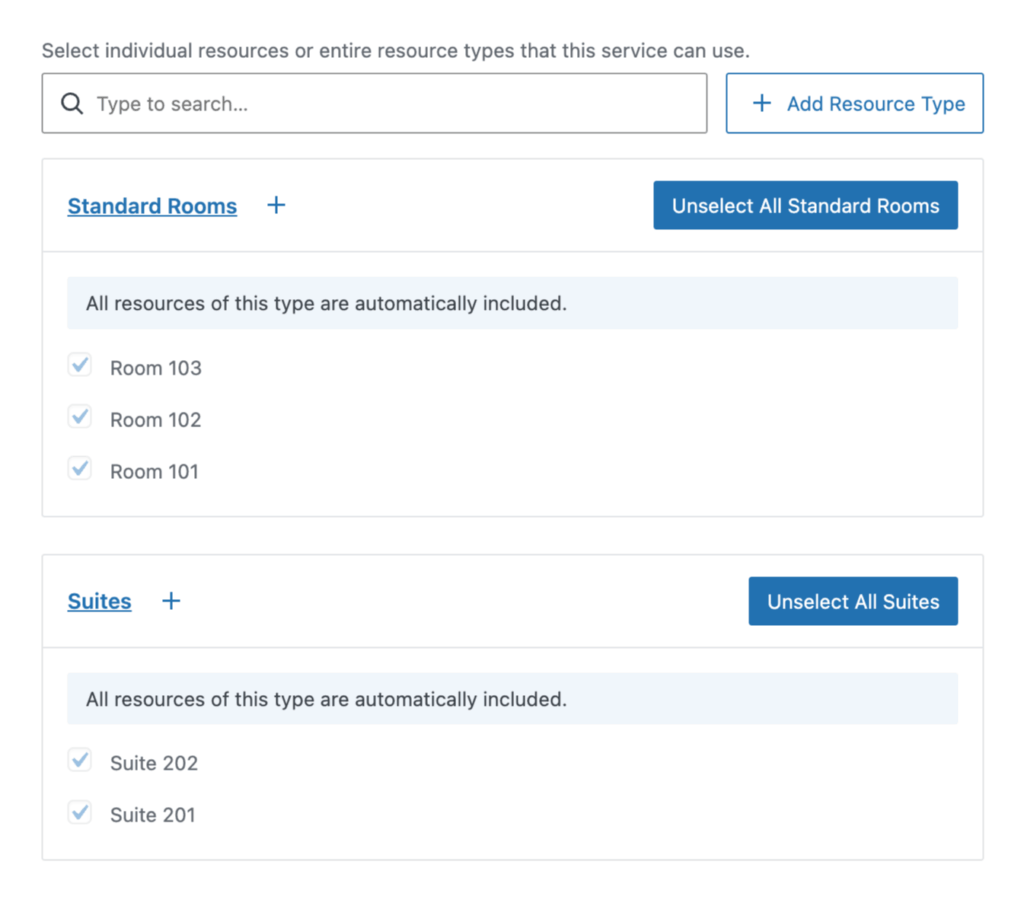Open the Standard Rooms link
The width and height of the screenshot is (1024, 903).
point(152,205)
